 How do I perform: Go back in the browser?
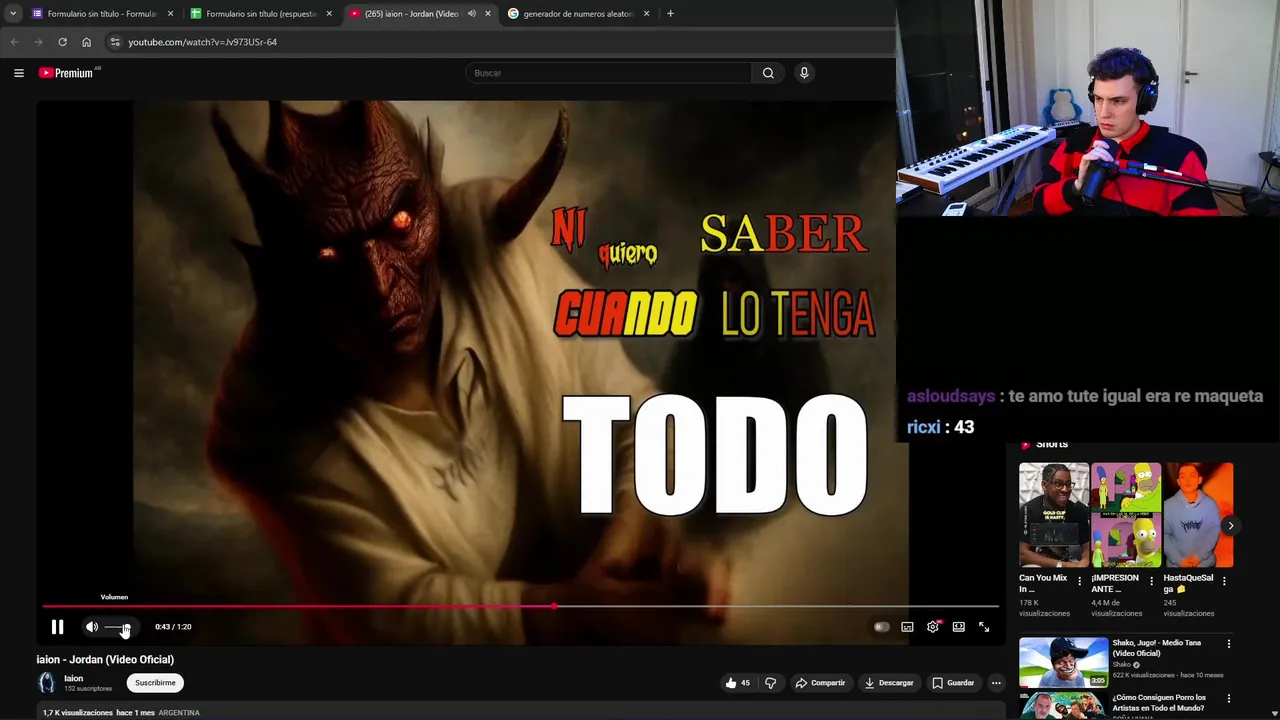click(x=14, y=42)
